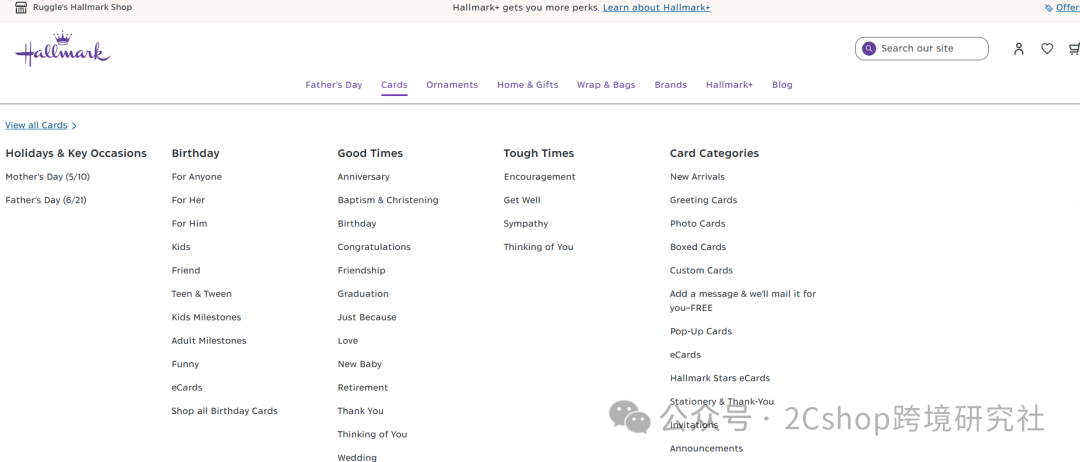
Task: Open the Wrap & Bags menu
Action: point(606,85)
